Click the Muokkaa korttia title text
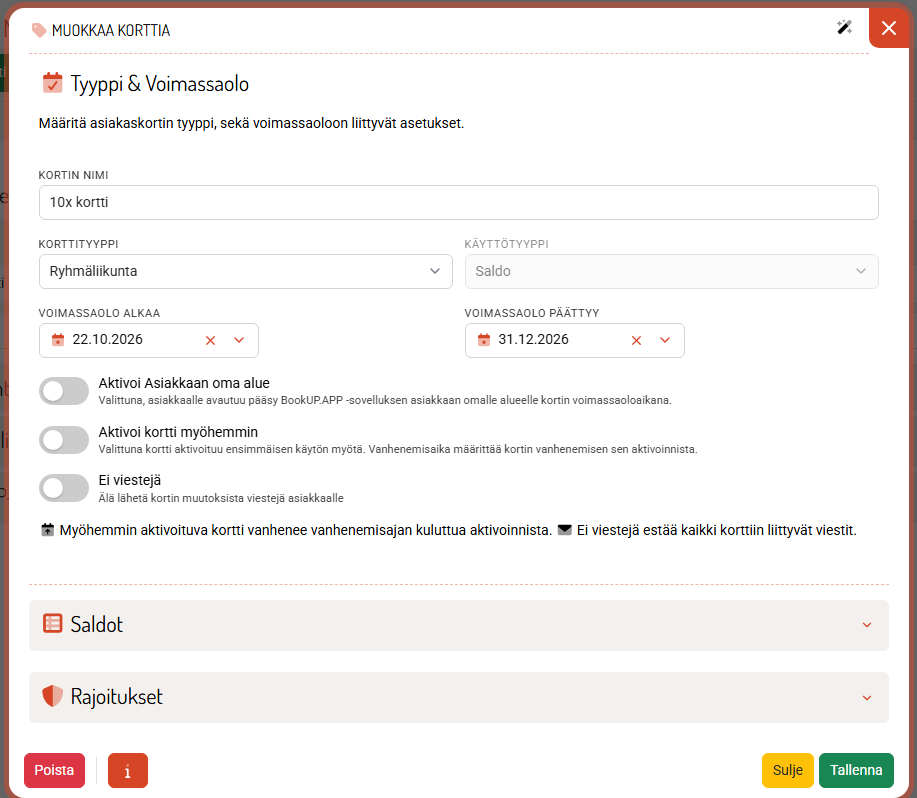This screenshot has height=798, width=917. [111, 30]
